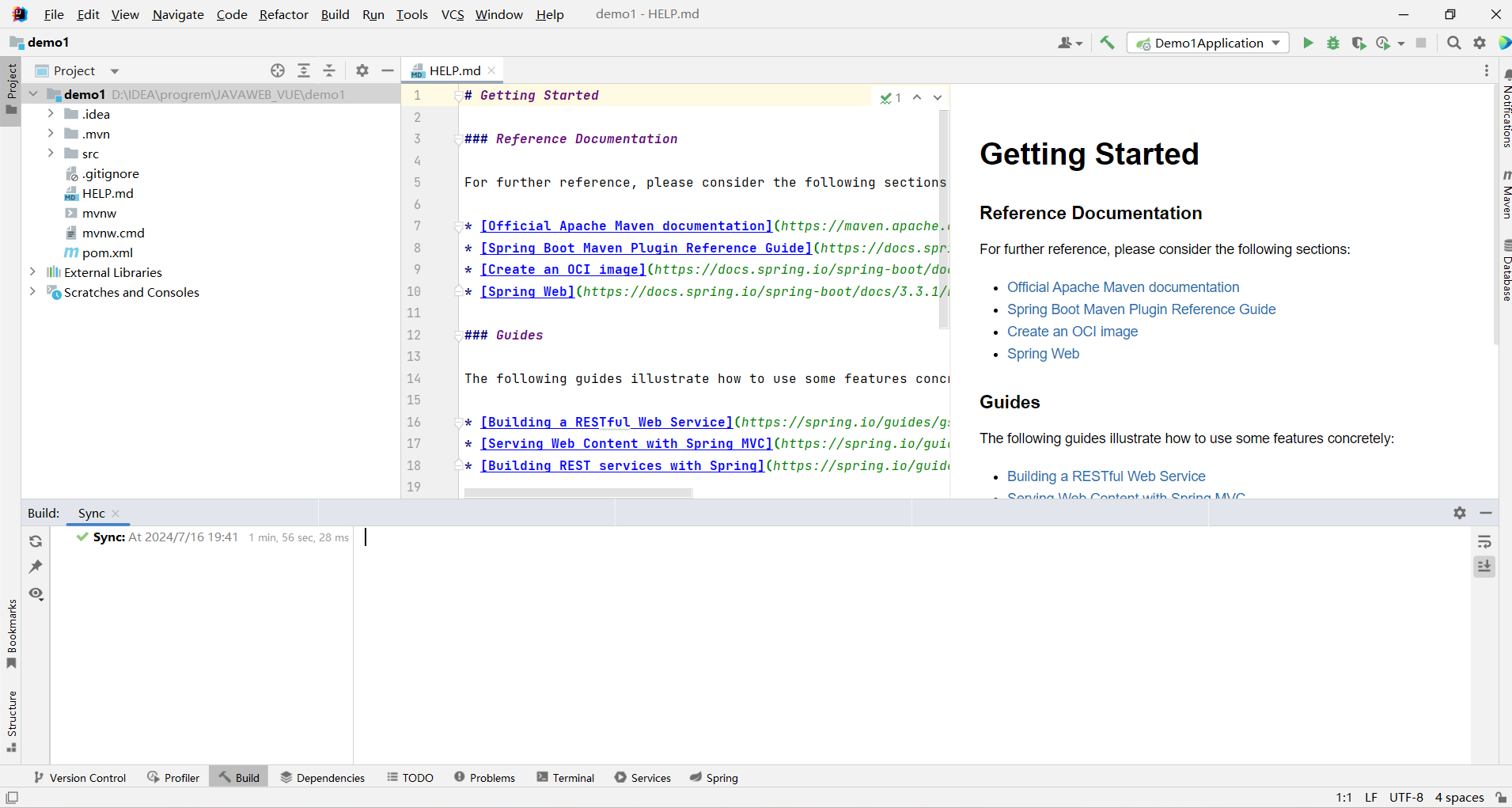
Task: Open Search Everywhere magnifier icon
Action: [1454, 43]
